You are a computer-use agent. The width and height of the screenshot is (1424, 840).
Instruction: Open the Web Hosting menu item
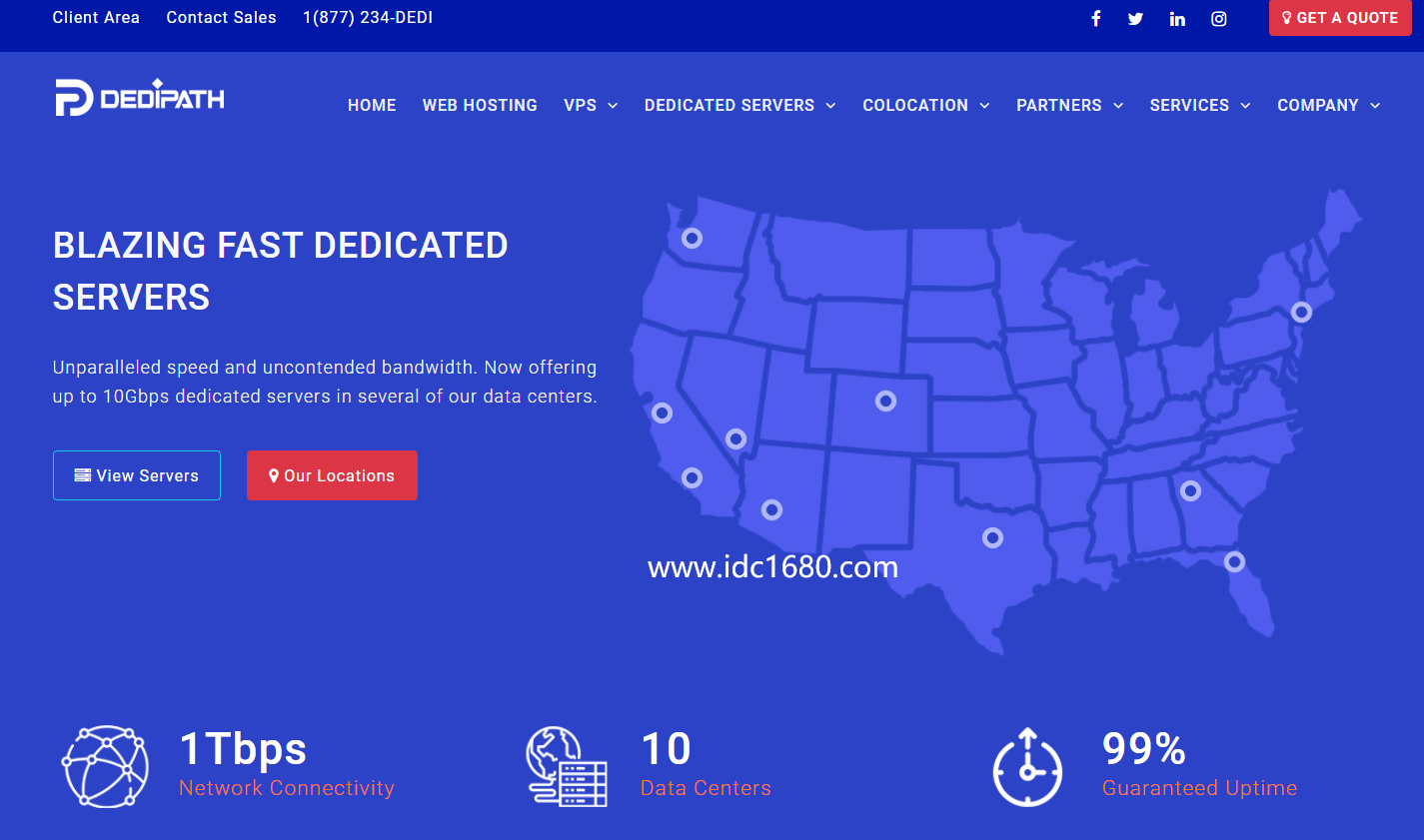click(480, 105)
